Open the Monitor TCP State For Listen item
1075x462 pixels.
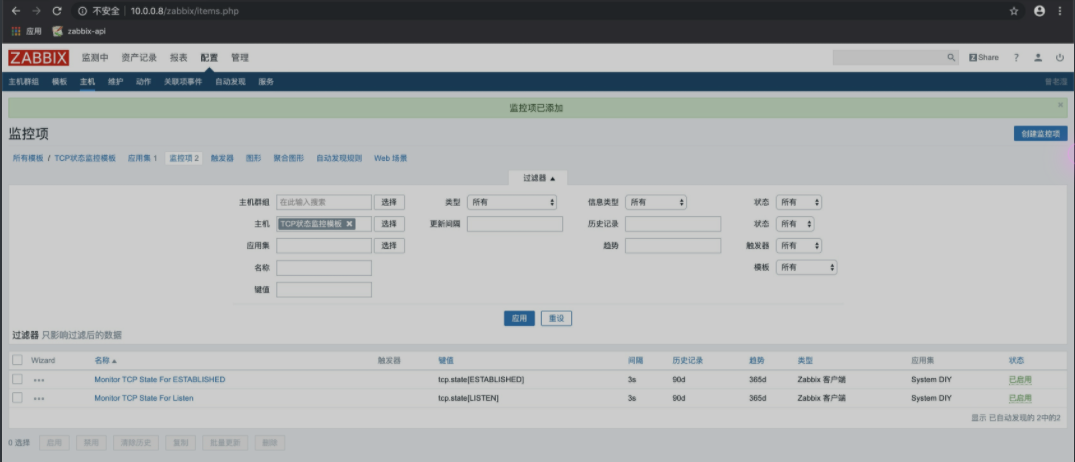click(x=144, y=398)
